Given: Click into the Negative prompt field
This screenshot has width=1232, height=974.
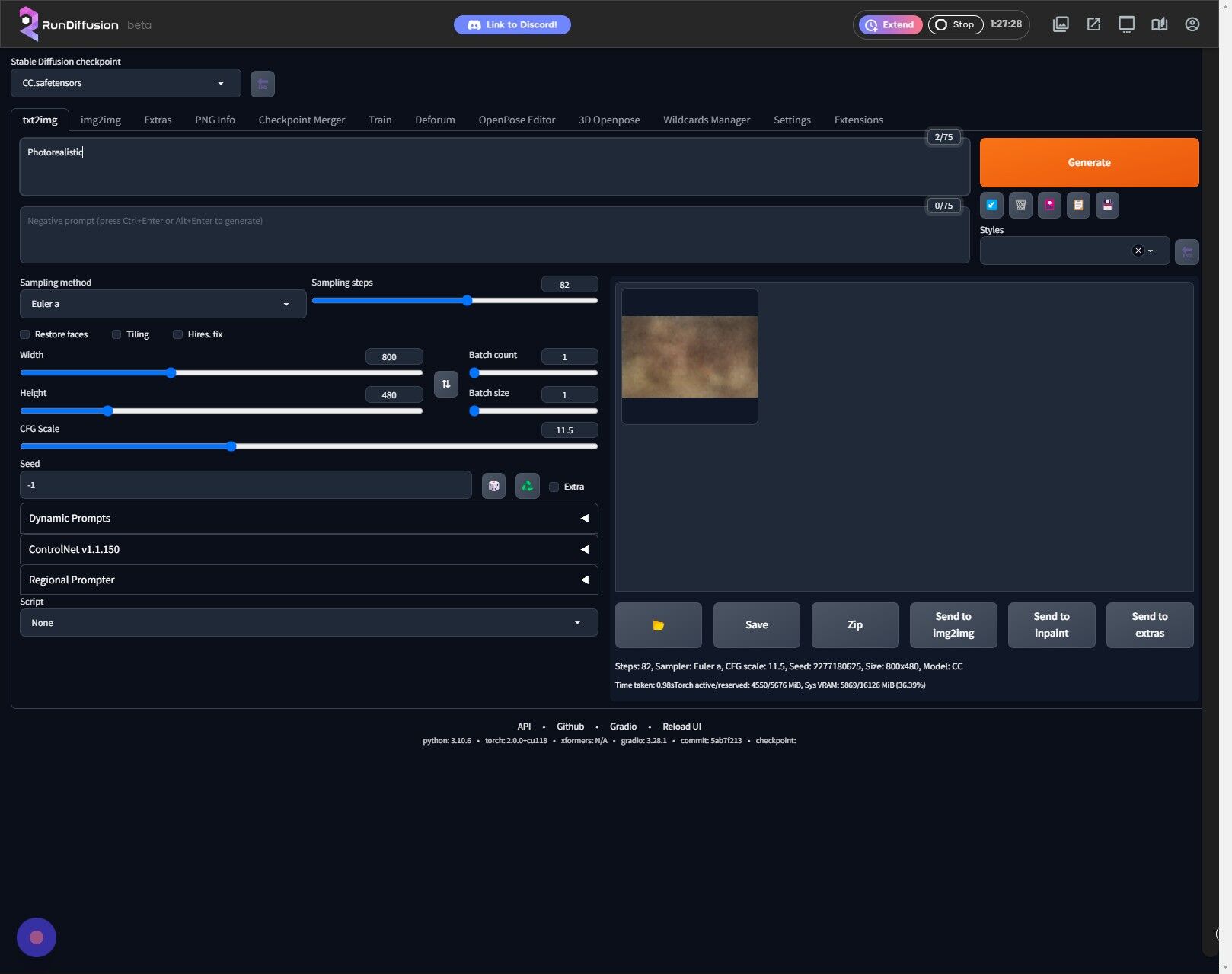Looking at the screenshot, I should point(494,235).
